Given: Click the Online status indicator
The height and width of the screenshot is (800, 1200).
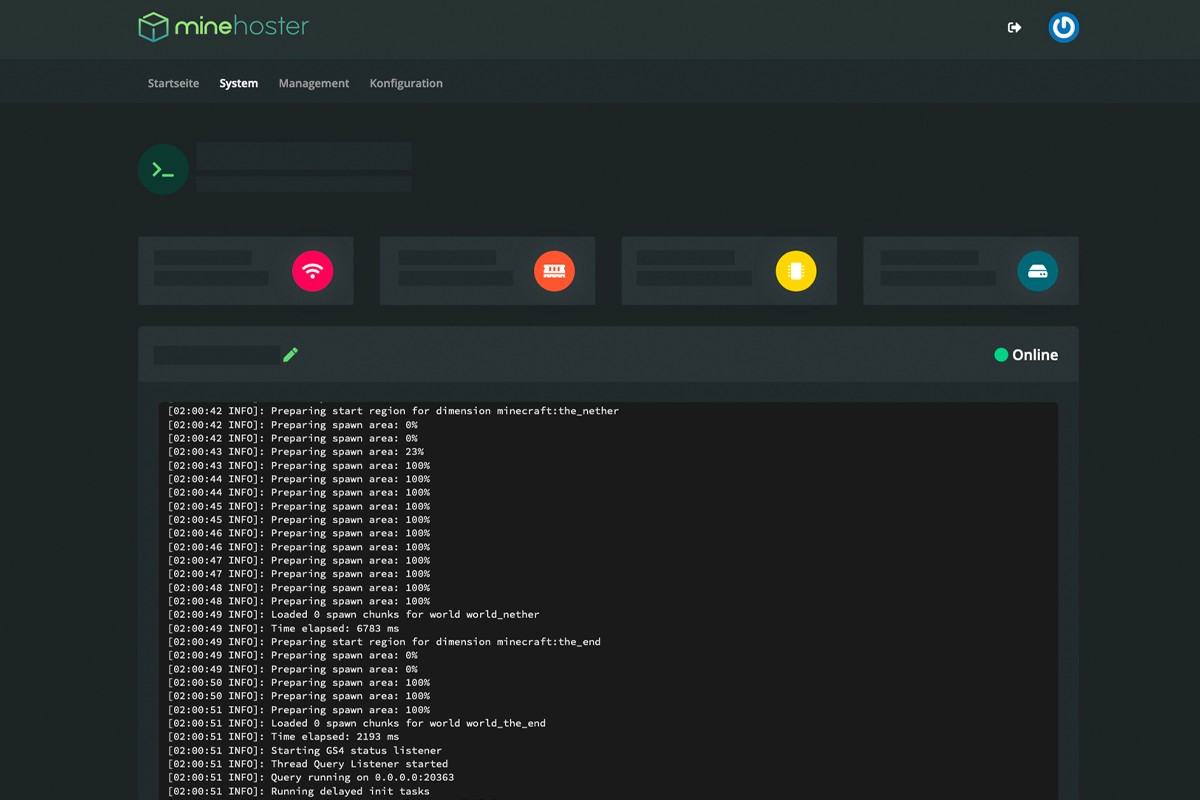Looking at the screenshot, I should (1026, 355).
